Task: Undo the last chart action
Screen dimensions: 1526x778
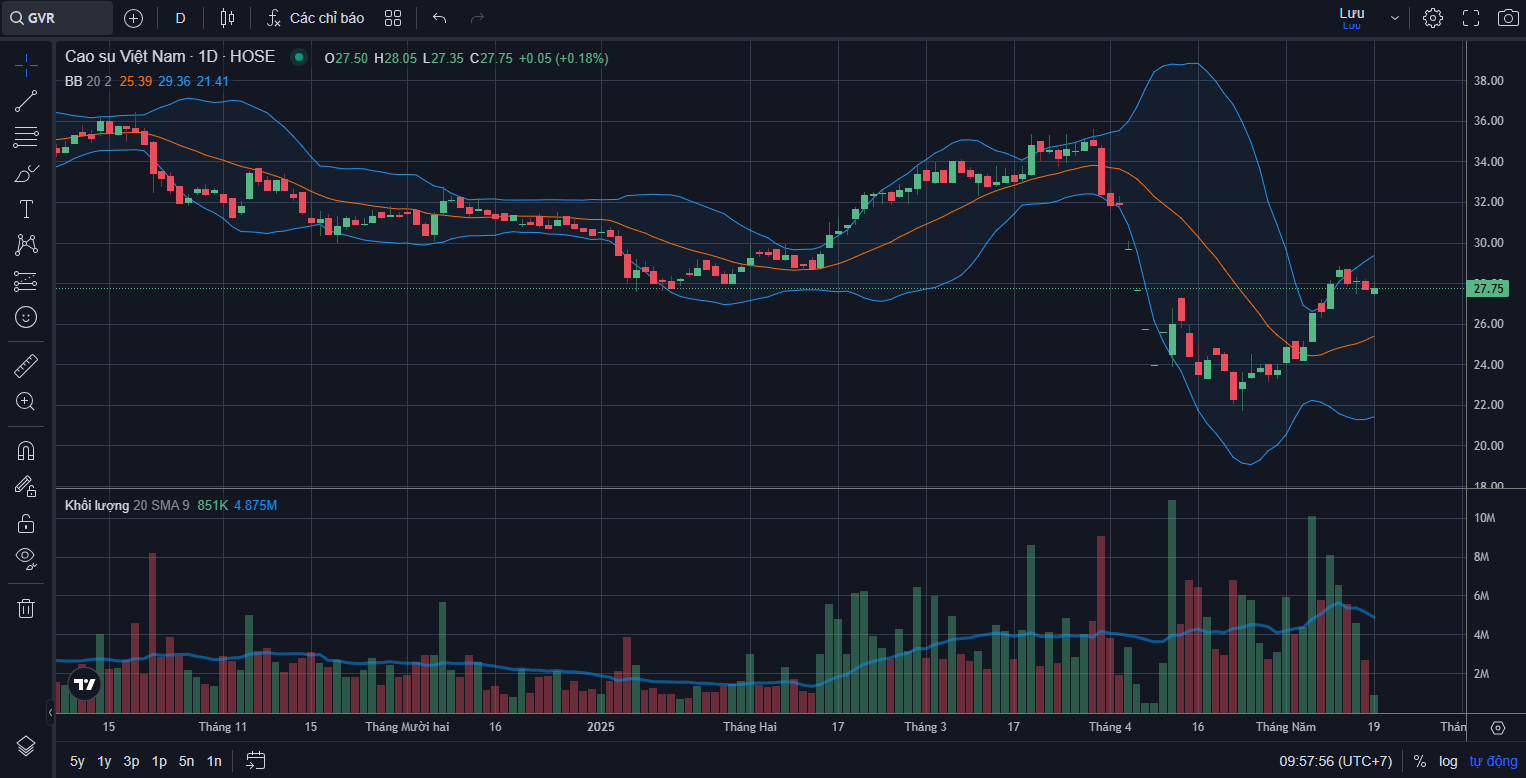Action: click(439, 18)
